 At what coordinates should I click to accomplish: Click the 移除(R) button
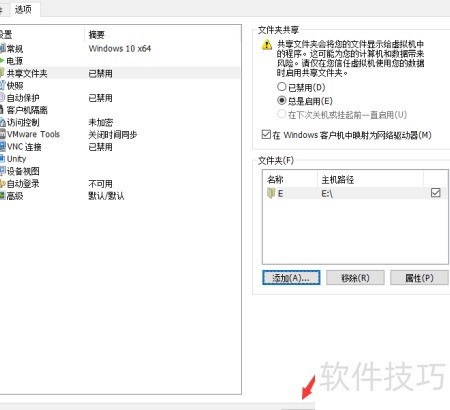tap(355, 278)
